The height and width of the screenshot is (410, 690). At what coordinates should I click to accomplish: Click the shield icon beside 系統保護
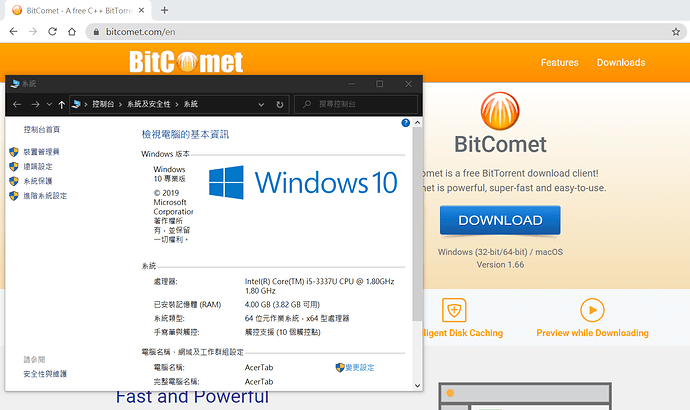pyautogui.click(x=14, y=181)
